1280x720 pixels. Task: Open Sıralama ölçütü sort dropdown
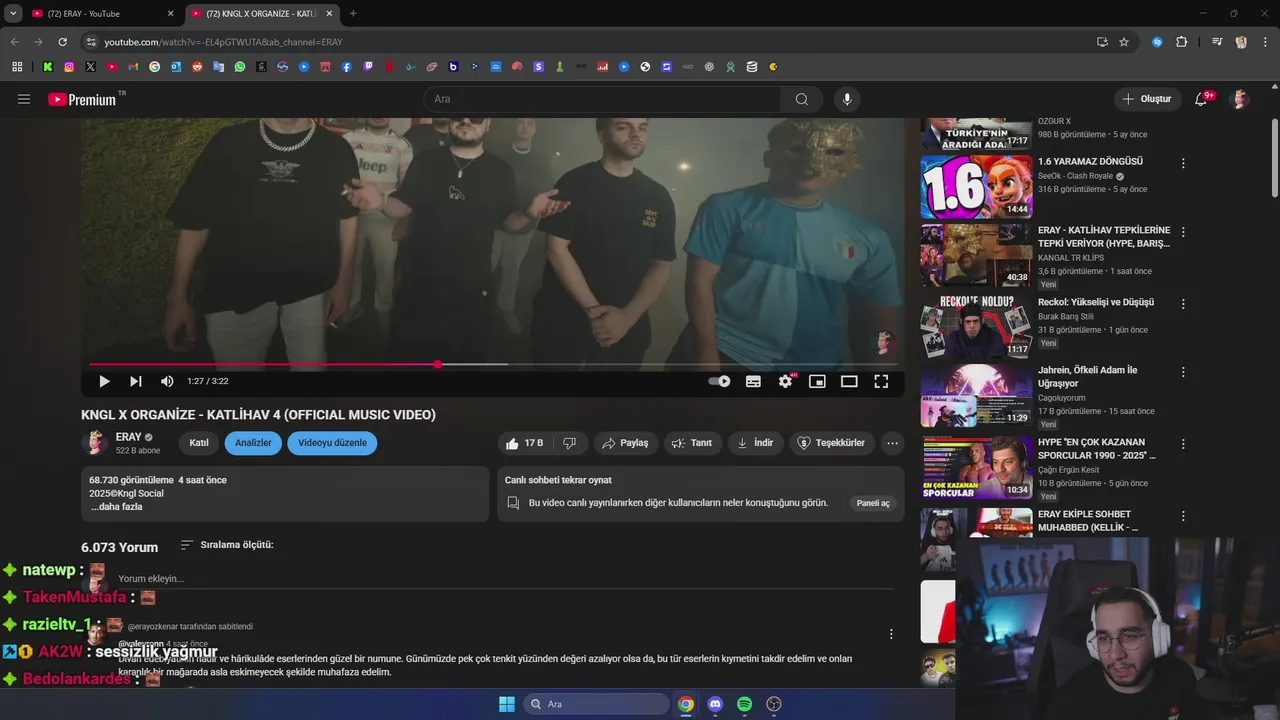(227, 545)
